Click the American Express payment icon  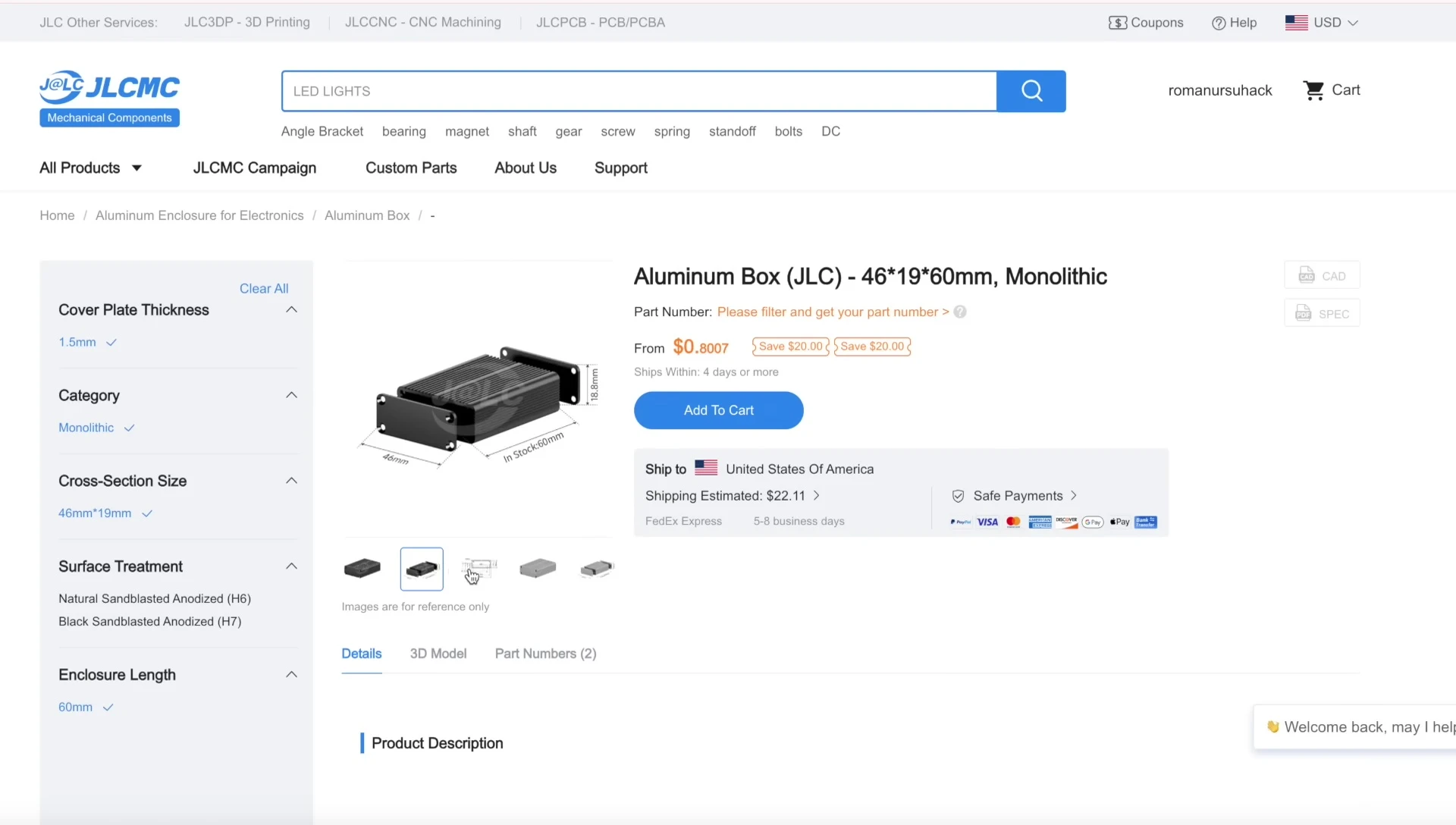[1040, 522]
